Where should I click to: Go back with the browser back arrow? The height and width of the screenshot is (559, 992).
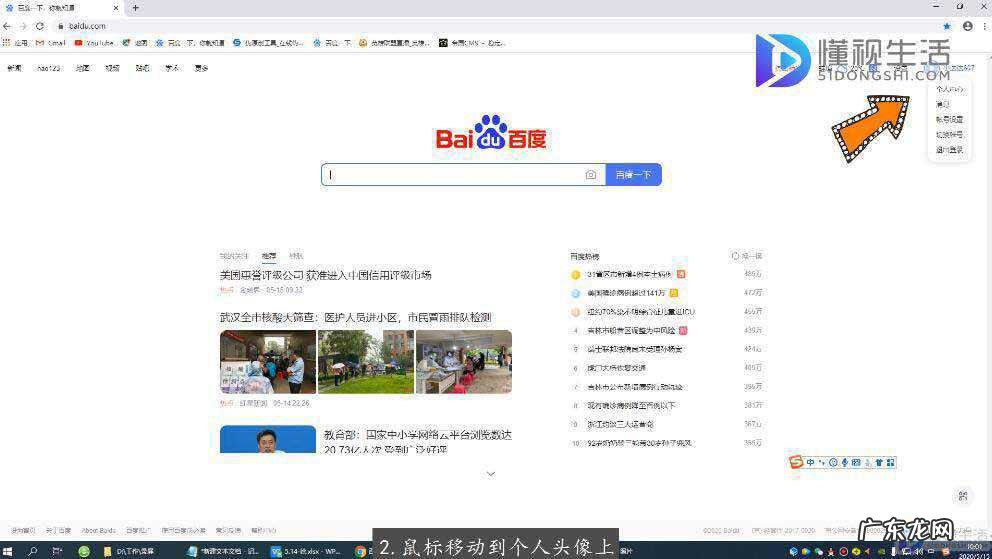[7, 26]
